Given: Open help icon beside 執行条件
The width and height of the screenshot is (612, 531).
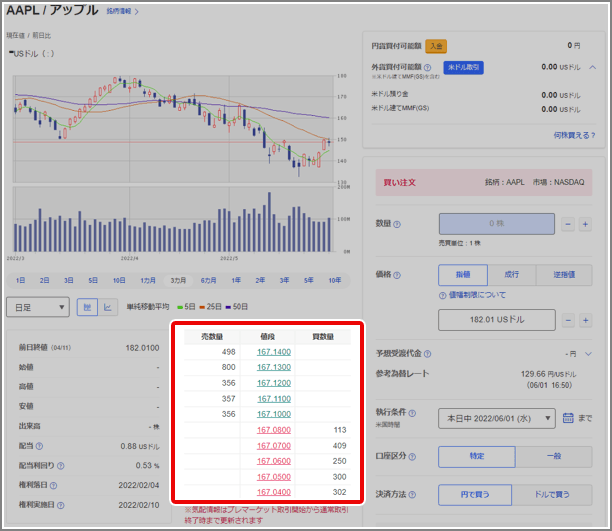Looking at the screenshot, I should click(x=412, y=413).
